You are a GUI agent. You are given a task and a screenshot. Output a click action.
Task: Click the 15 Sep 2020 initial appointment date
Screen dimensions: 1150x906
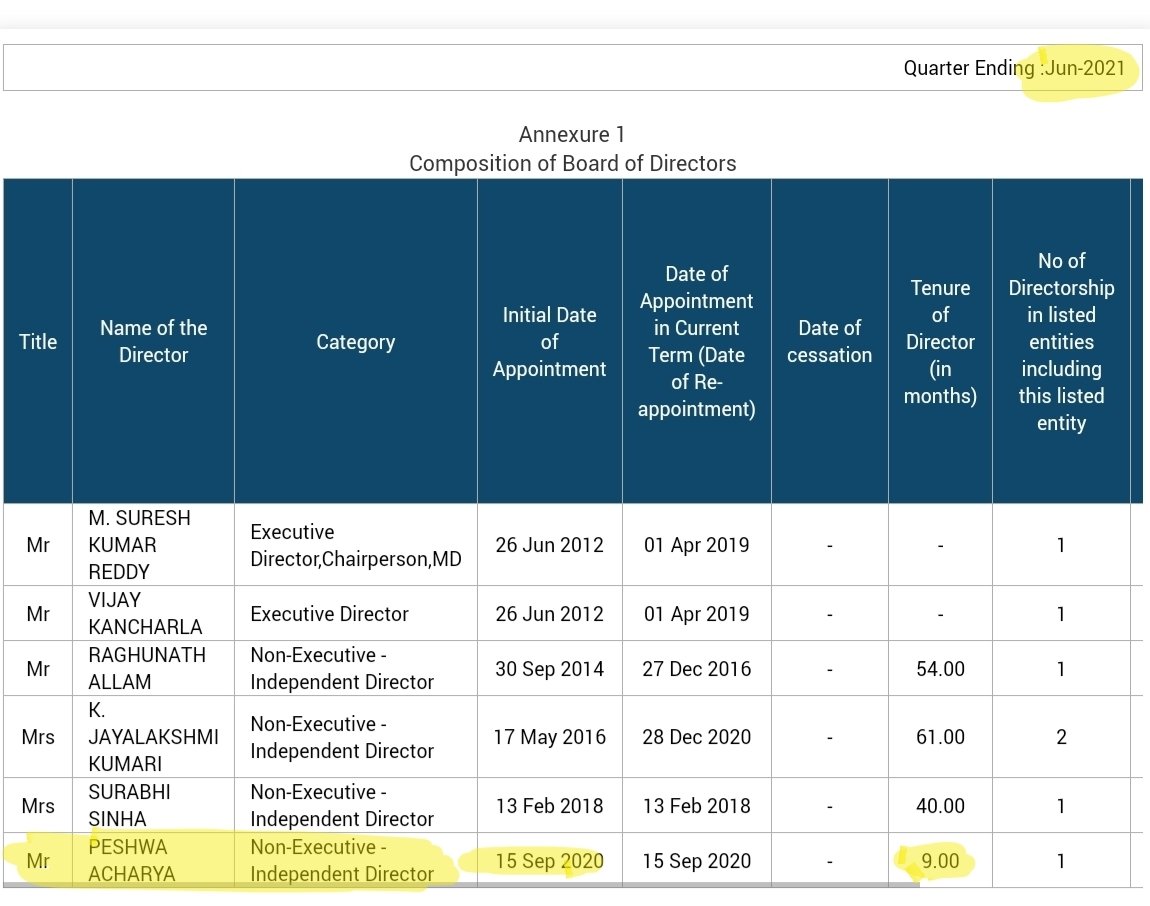point(549,861)
